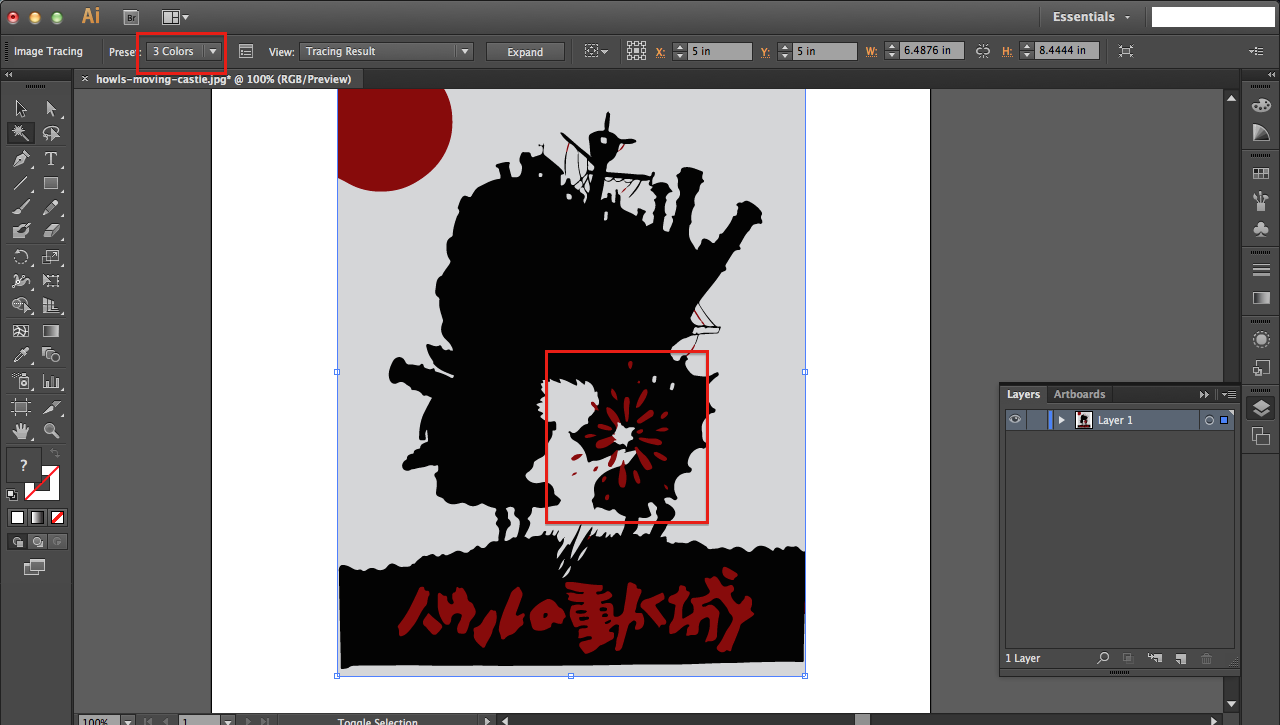Select the Magic Wand tool
The image size is (1280, 725).
[x=21, y=133]
